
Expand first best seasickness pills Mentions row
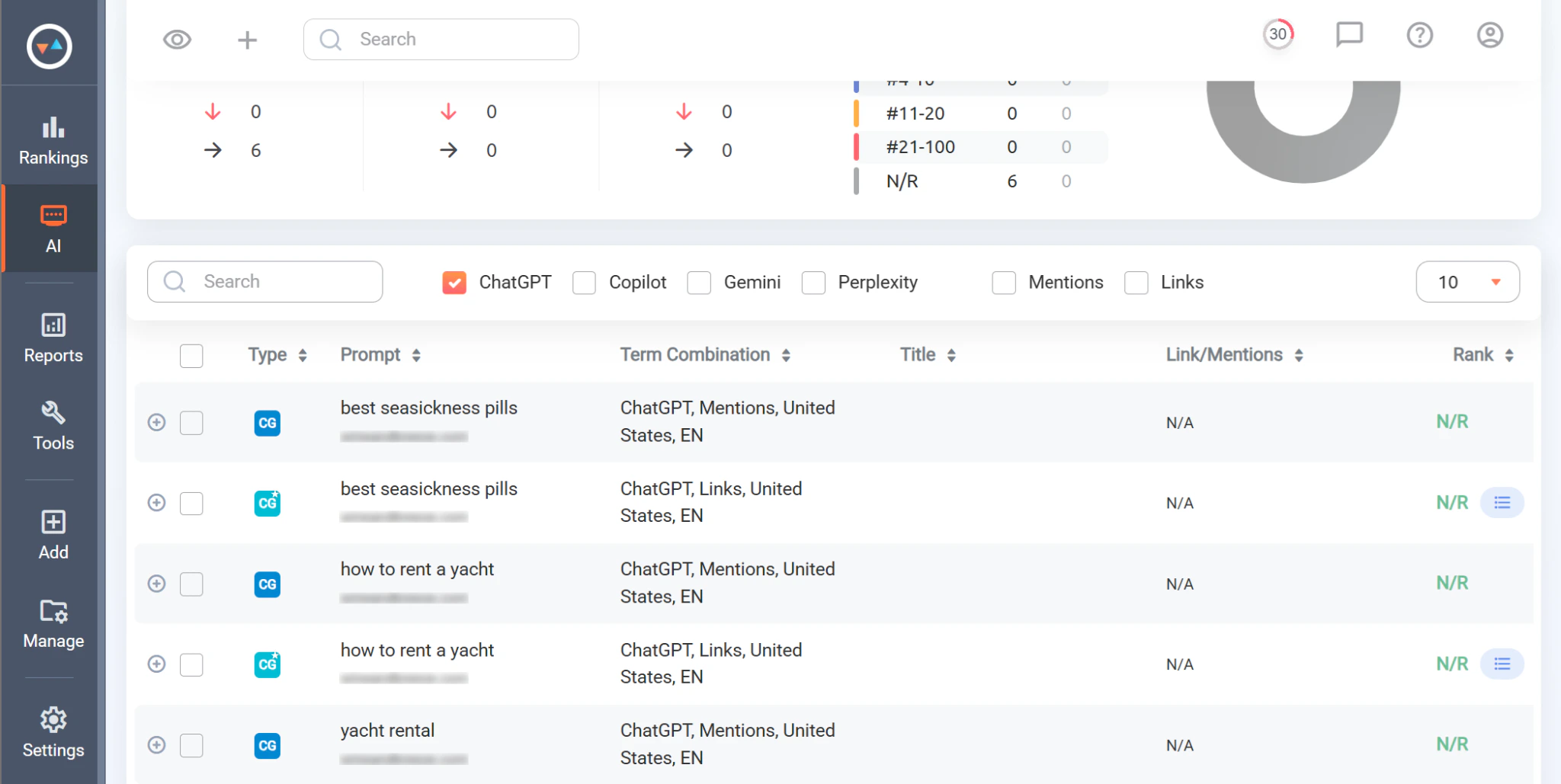pos(156,422)
